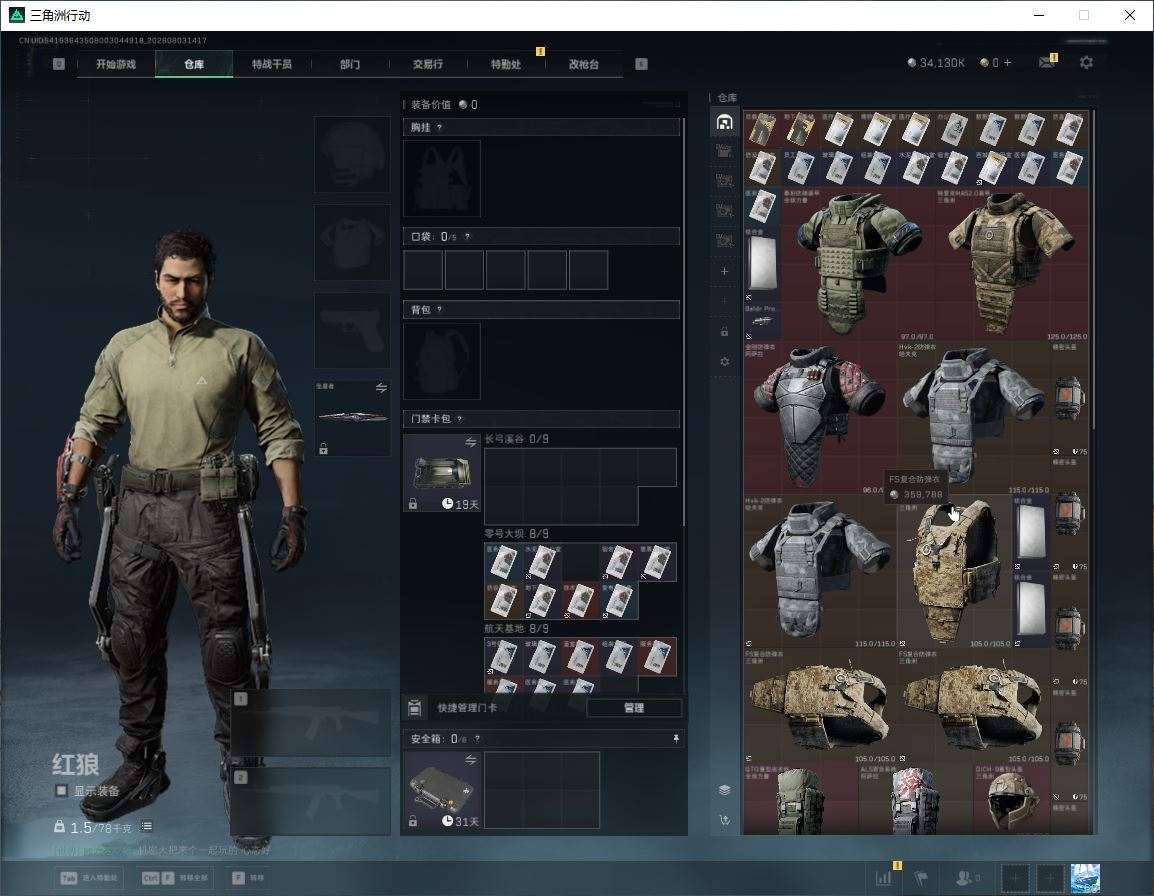Select primary weapon slot 1

tap(311, 722)
